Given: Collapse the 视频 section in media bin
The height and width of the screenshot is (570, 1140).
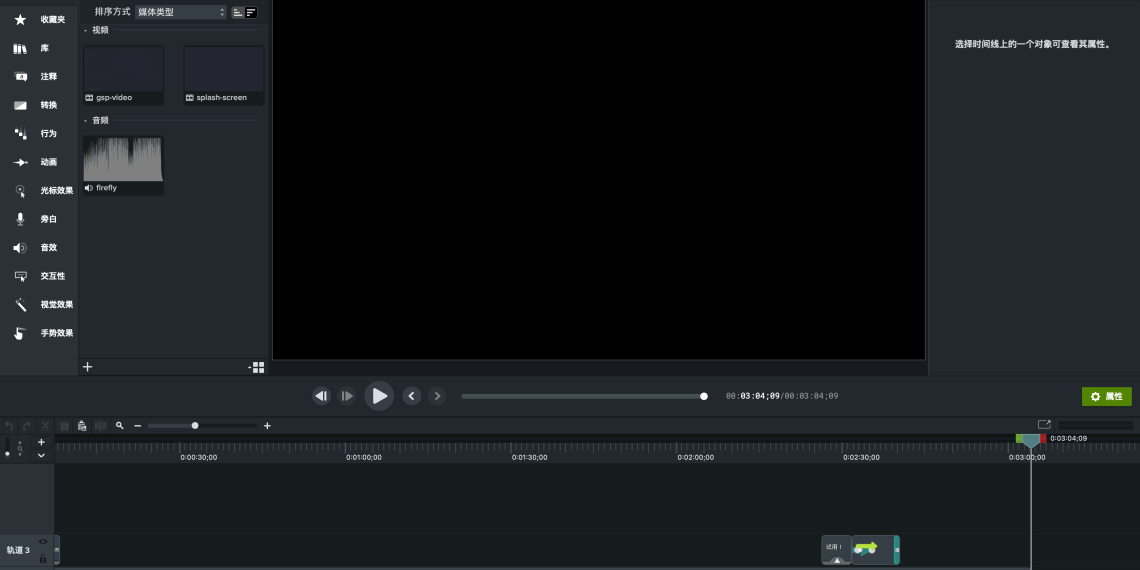Looking at the screenshot, I should (x=85, y=30).
